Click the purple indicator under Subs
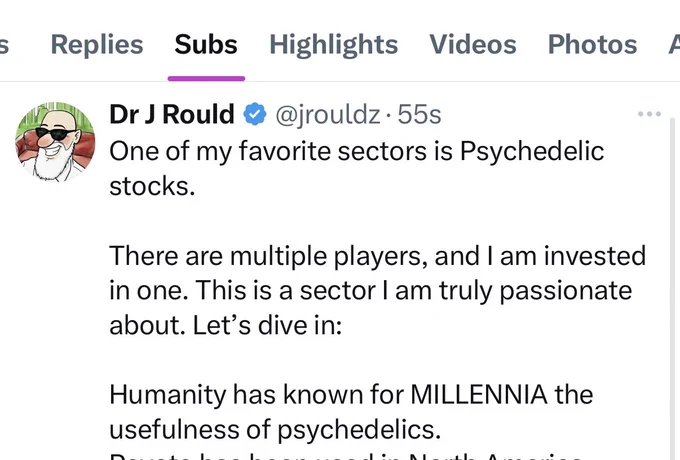 pos(206,78)
